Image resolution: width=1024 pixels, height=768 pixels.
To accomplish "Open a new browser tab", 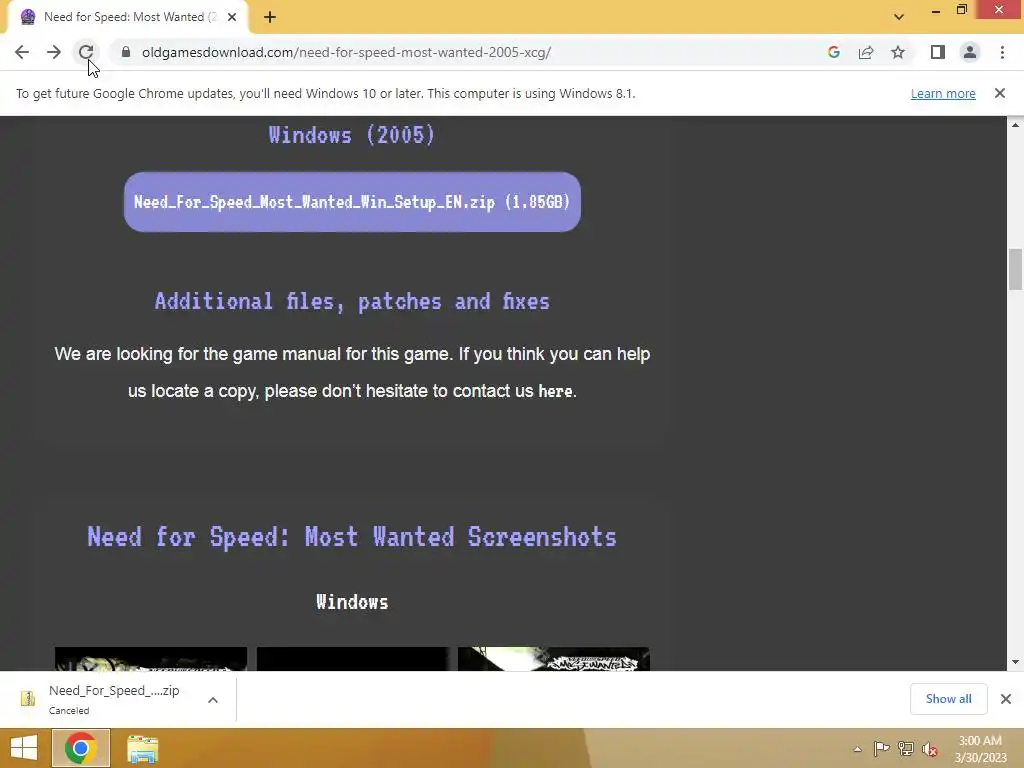I will coord(270,17).
